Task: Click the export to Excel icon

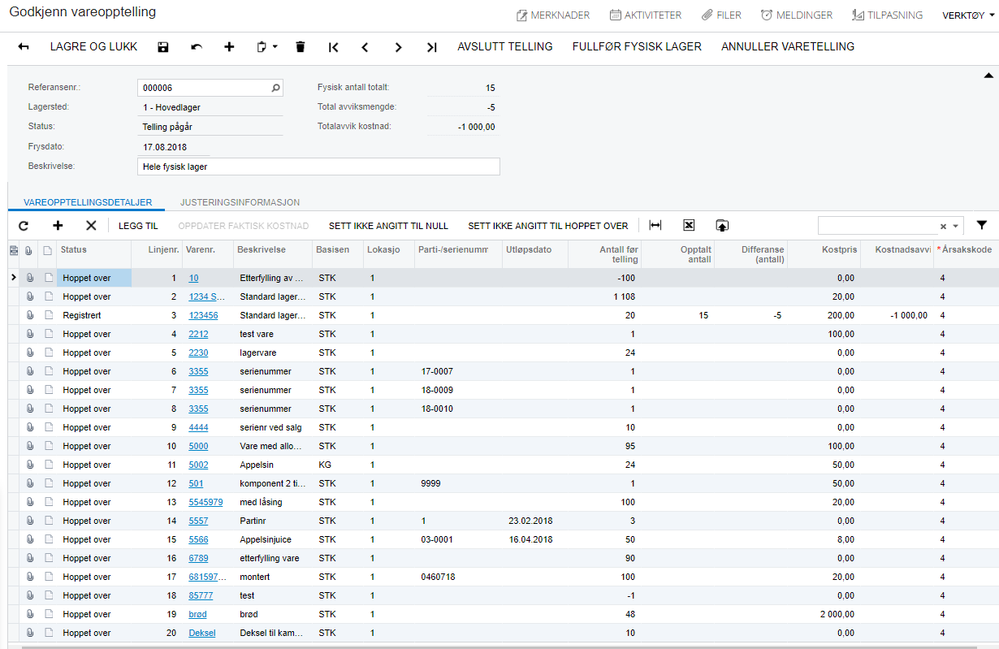Action: click(x=689, y=225)
